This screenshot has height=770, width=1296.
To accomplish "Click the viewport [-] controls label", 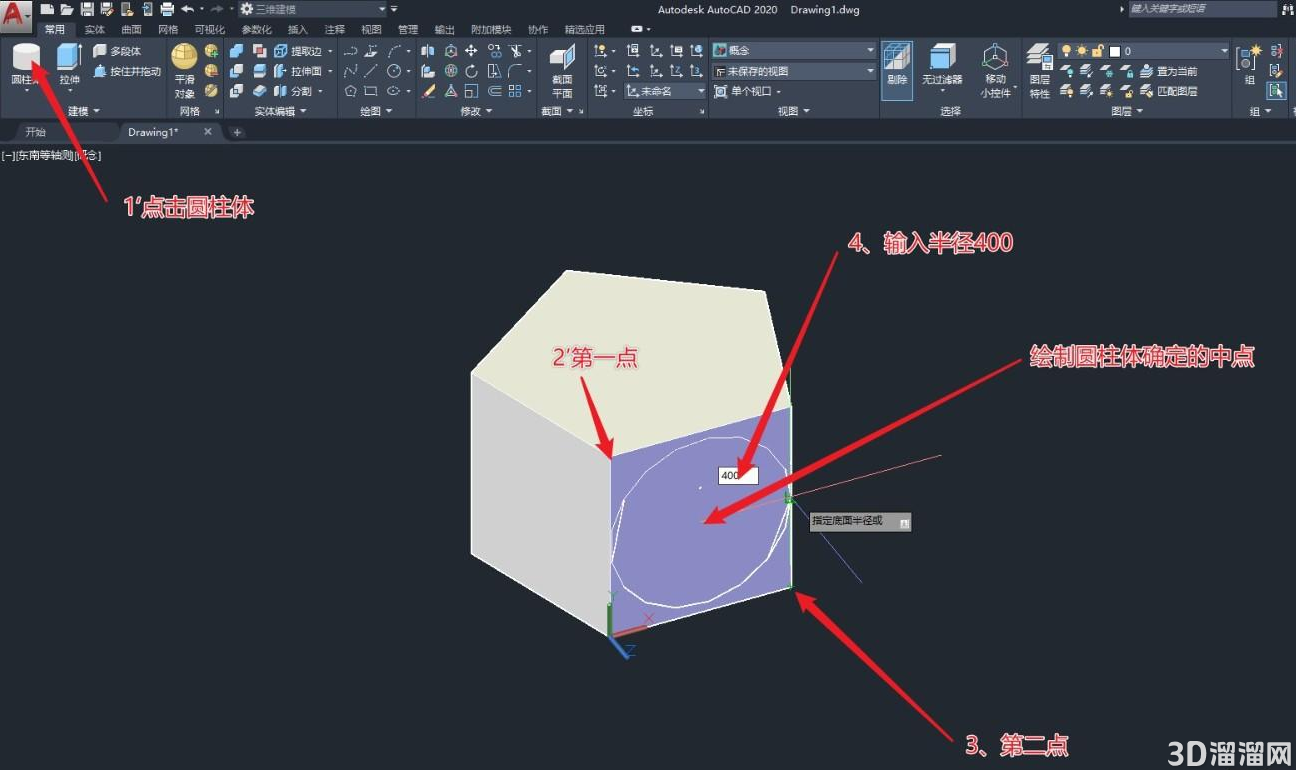I will click(8, 155).
